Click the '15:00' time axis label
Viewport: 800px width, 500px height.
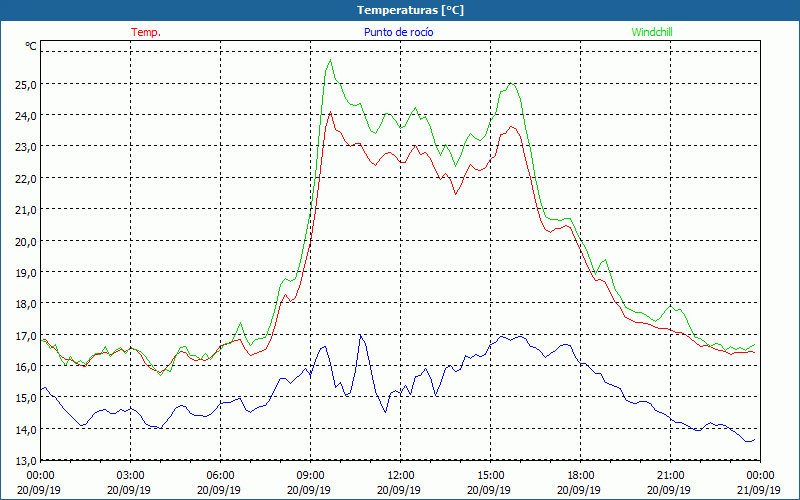point(490,475)
